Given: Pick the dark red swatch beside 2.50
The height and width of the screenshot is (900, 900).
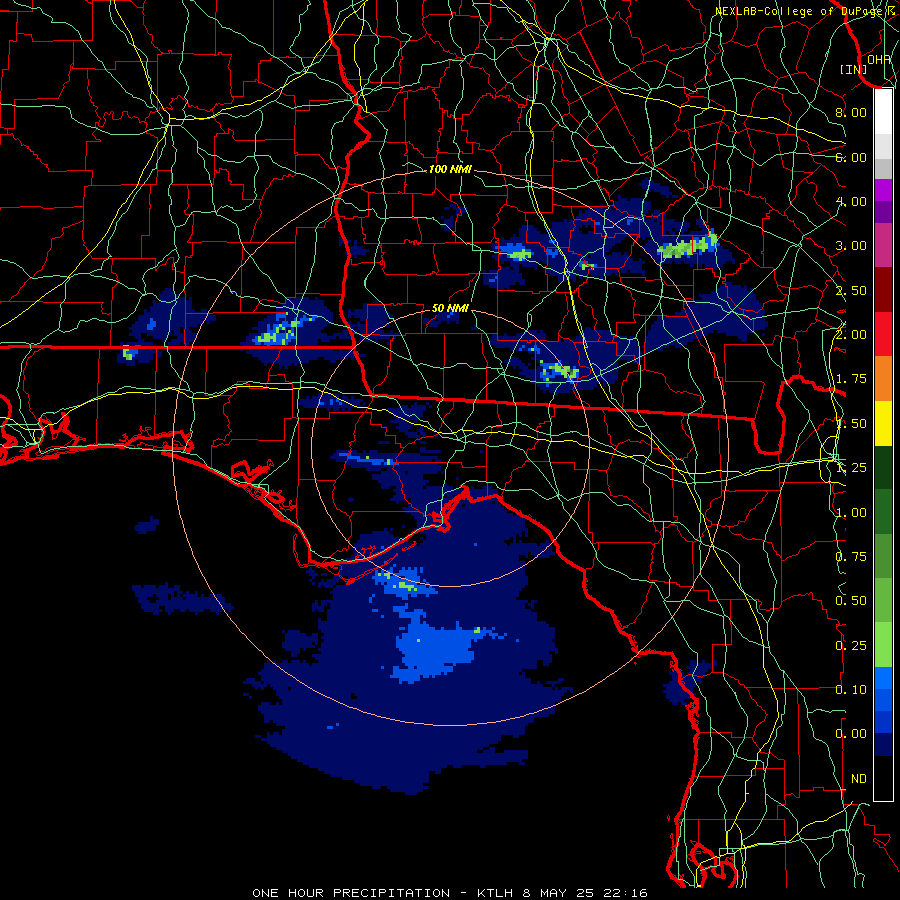Looking at the screenshot, I should click(x=883, y=290).
